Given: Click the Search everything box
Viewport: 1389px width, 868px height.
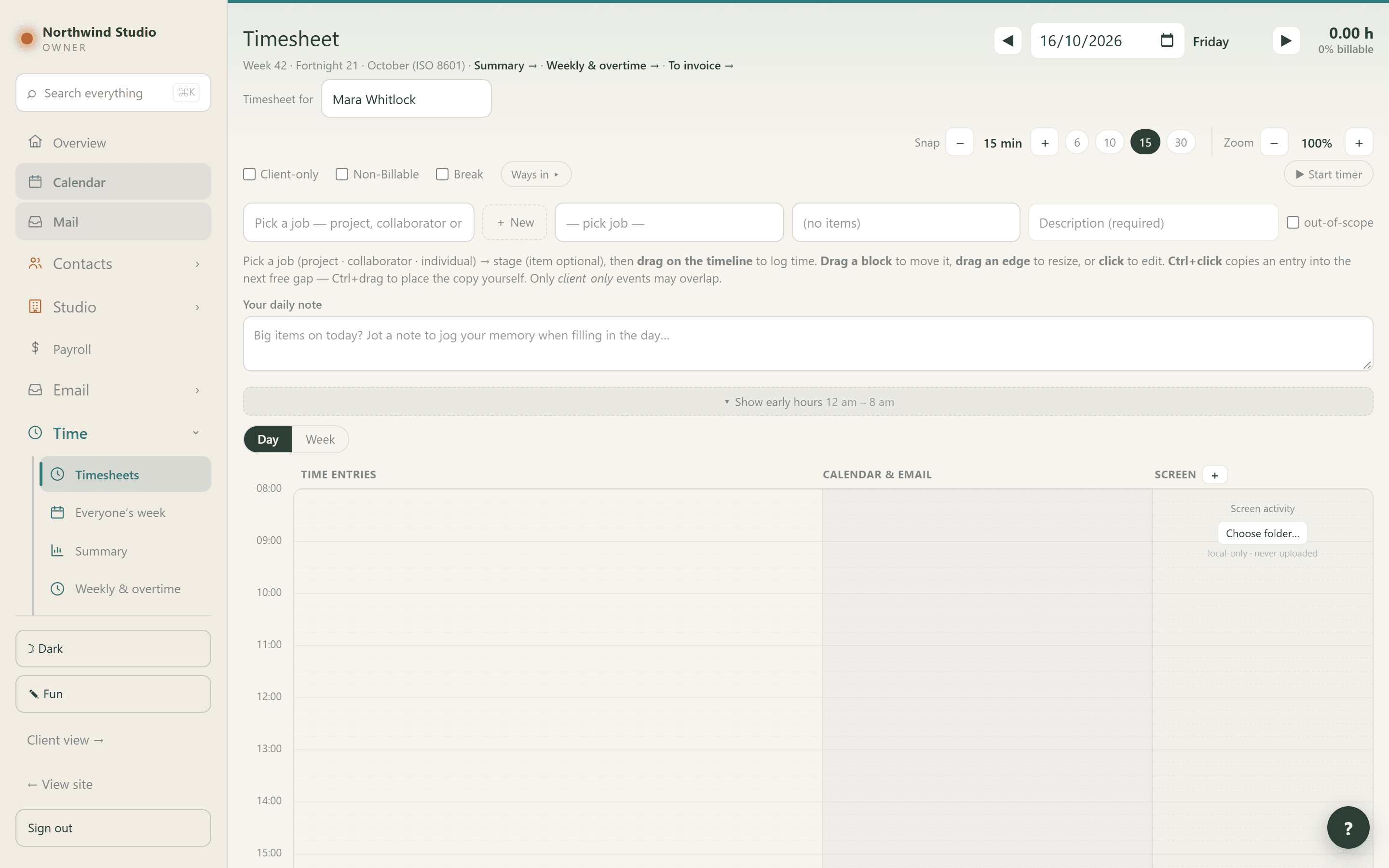Looking at the screenshot, I should [x=113, y=93].
